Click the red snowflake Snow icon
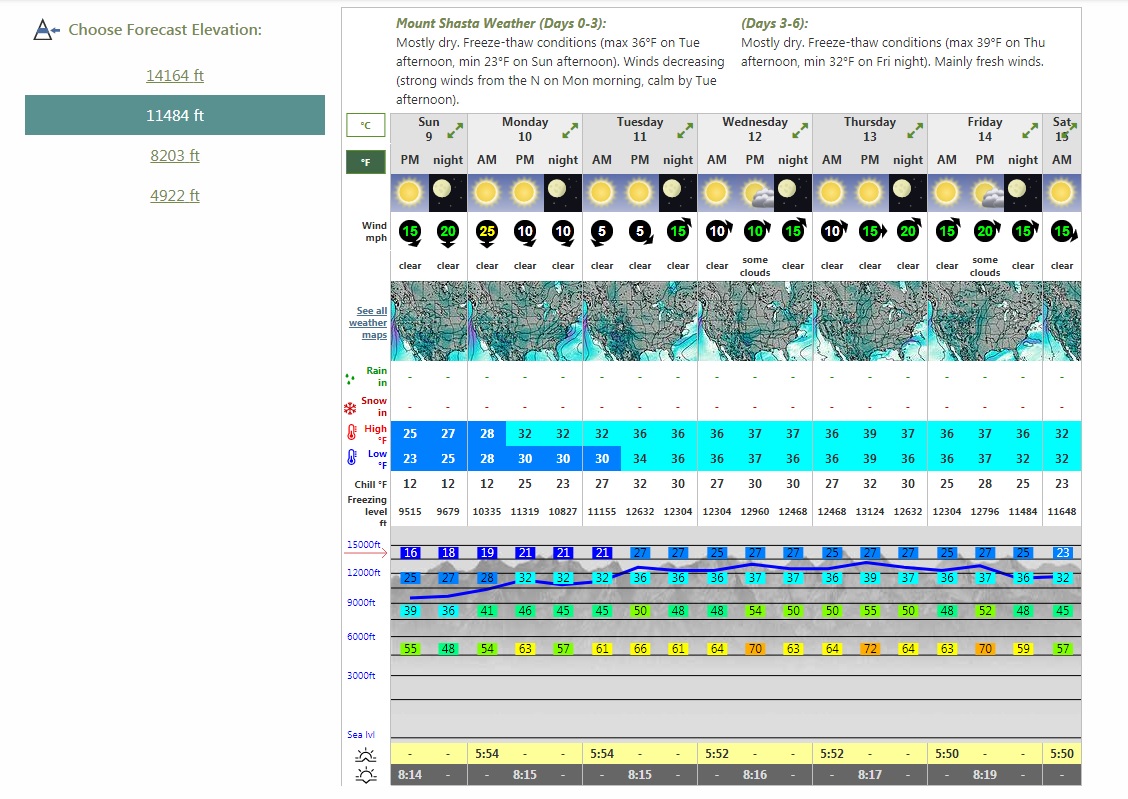 click(350, 408)
